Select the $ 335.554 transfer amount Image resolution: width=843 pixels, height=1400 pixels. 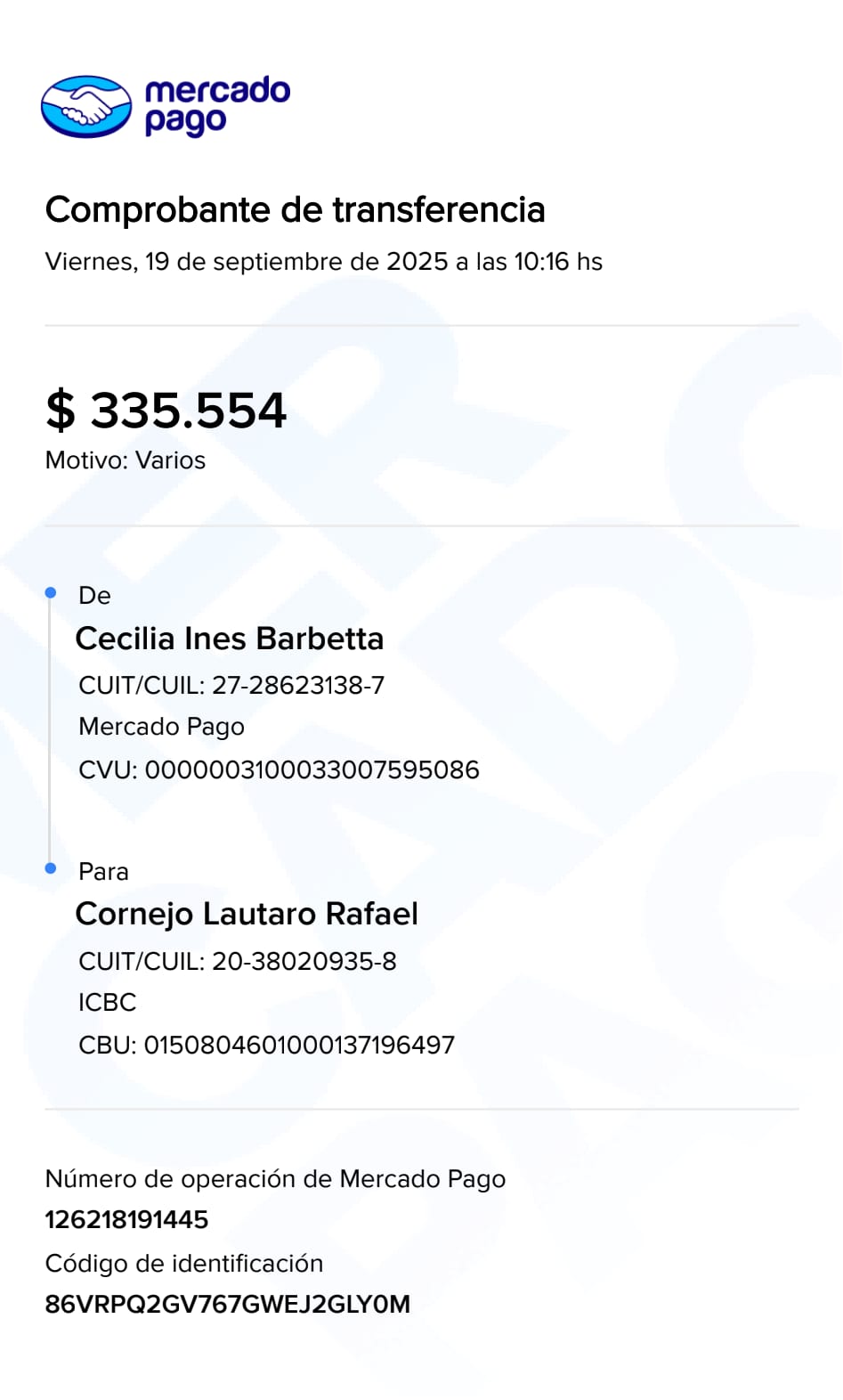coord(166,411)
